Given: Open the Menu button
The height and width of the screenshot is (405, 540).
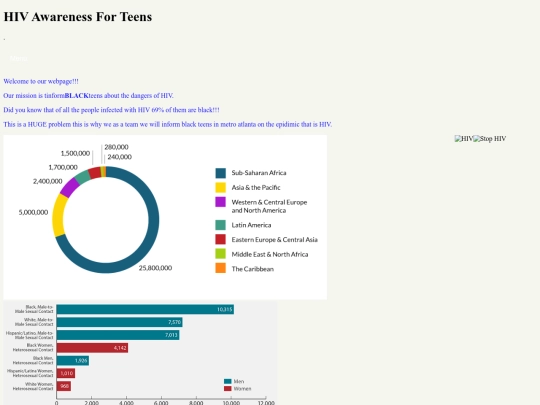Looking at the screenshot, I should click(19, 59).
